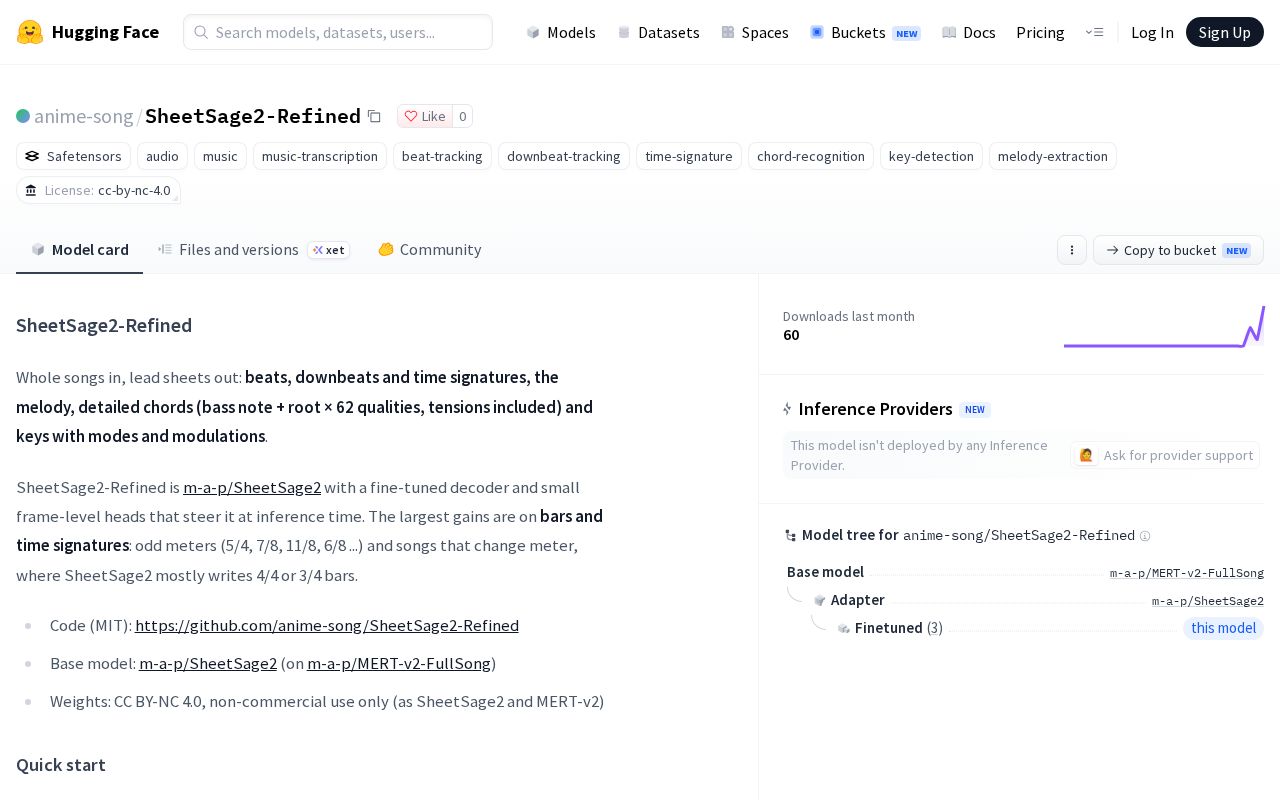This screenshot has width=1280, height=800.
Task: Expand the collapsed navigation menu icon
Action: pyautogui.click(x=1094, y=32)
